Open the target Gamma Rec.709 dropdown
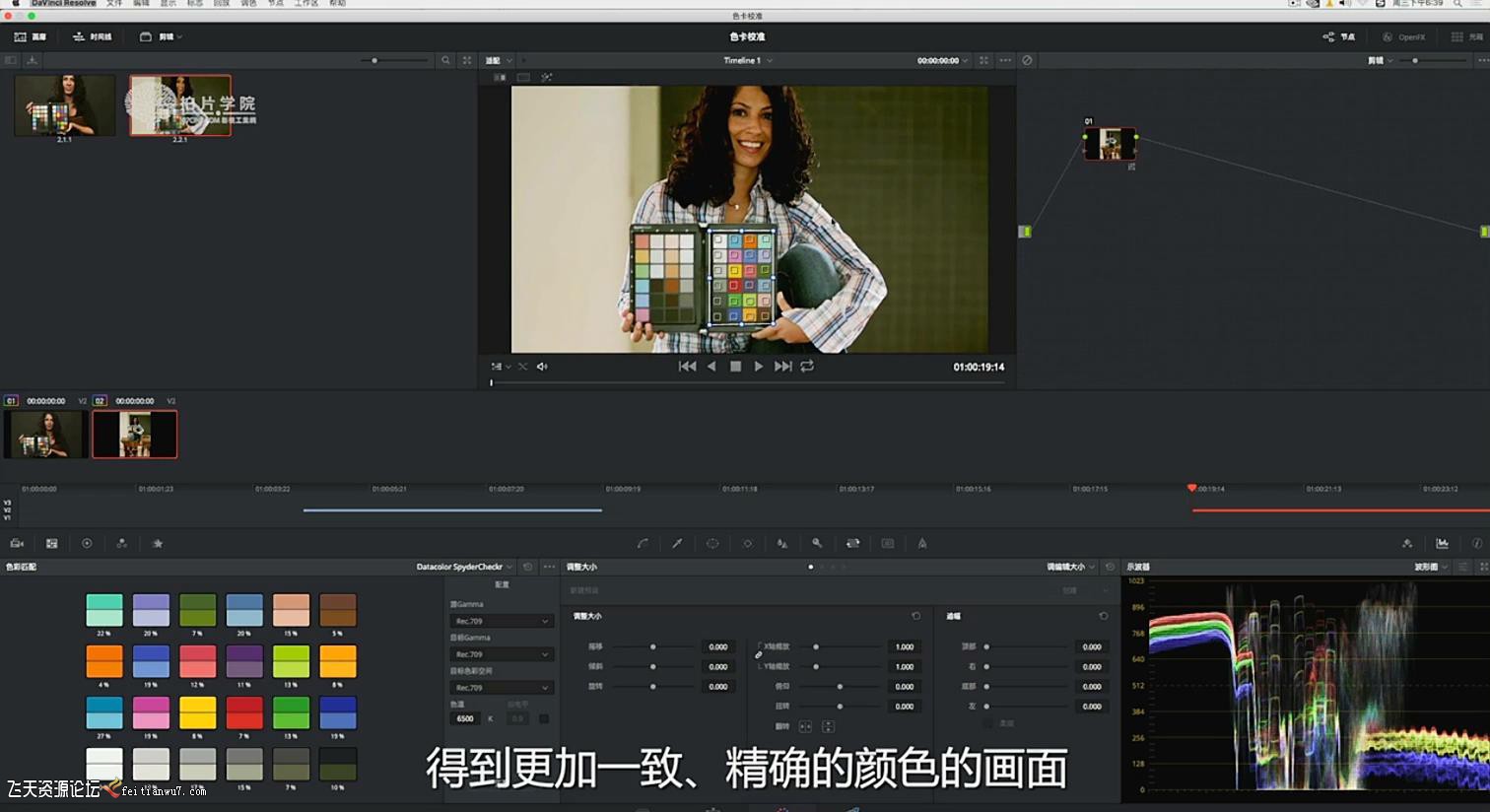This screenshot has height=812, width=1490. click(501, 654)
